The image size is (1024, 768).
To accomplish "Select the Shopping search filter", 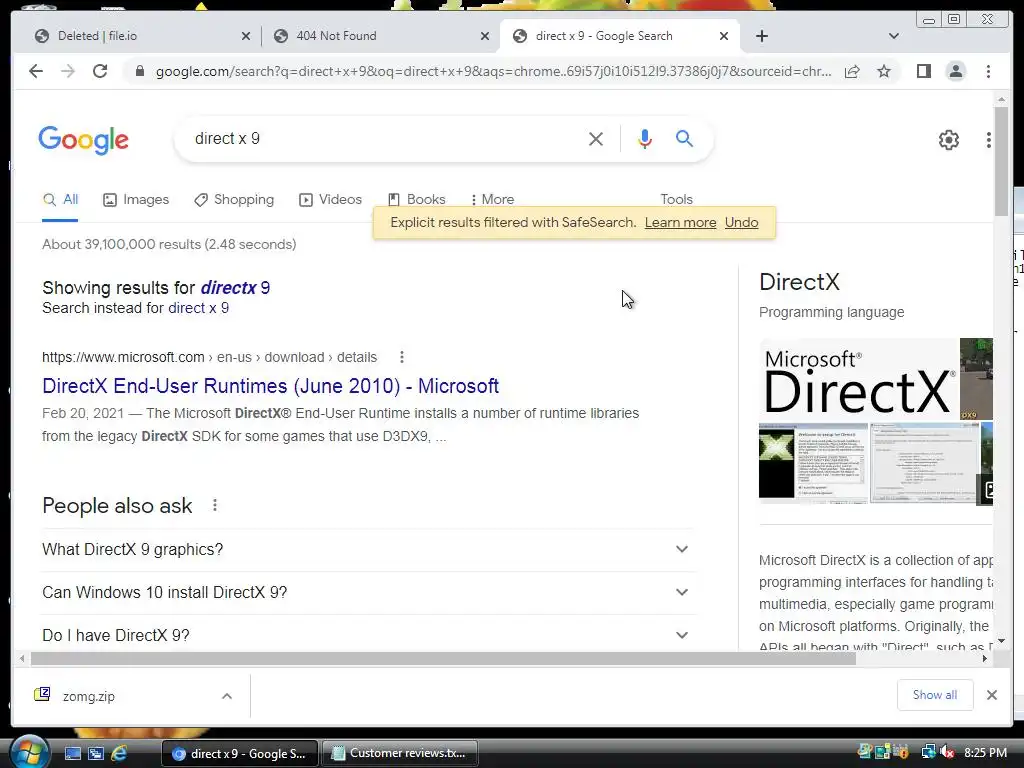I will click(234, 199).
